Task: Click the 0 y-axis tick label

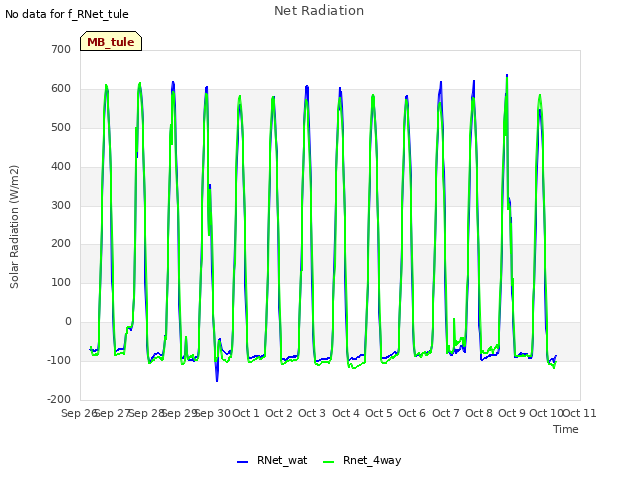Action: tap(68, 322)
